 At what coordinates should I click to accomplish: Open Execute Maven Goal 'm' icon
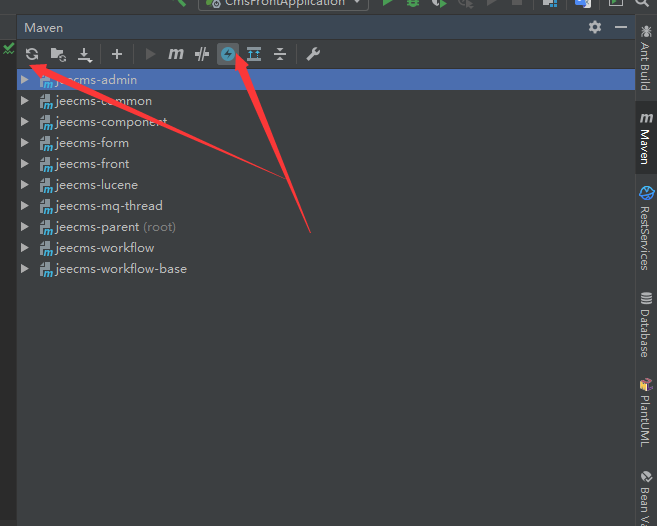coord(176,54)
